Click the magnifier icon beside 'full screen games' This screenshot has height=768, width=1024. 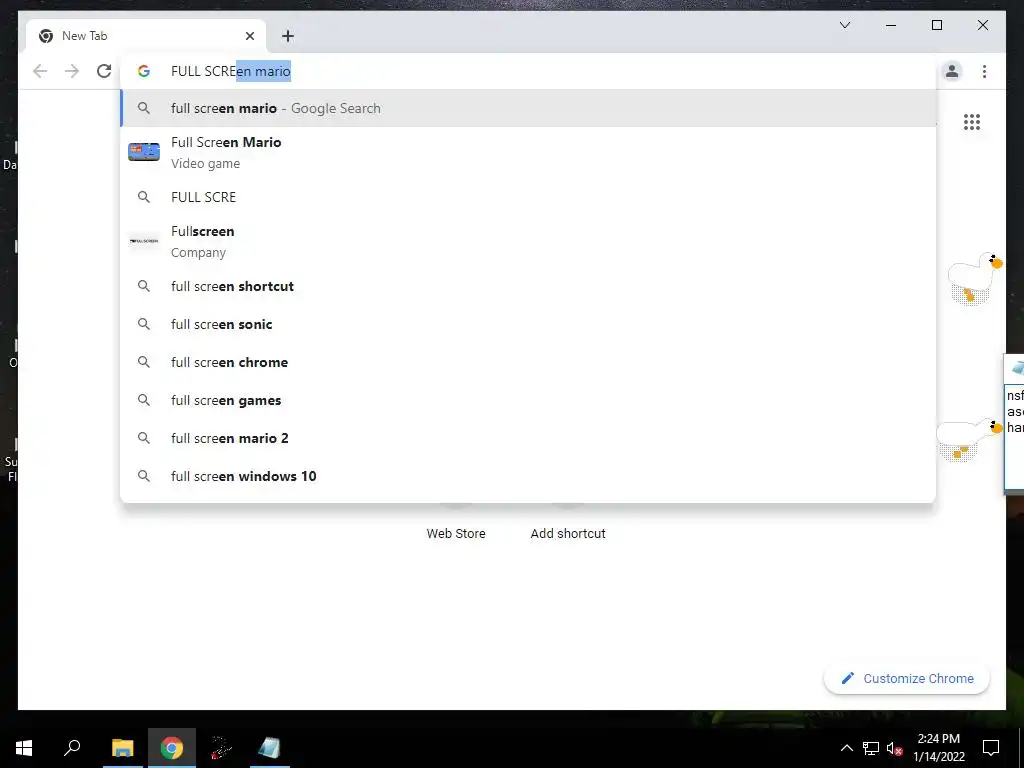pos(144,400)
